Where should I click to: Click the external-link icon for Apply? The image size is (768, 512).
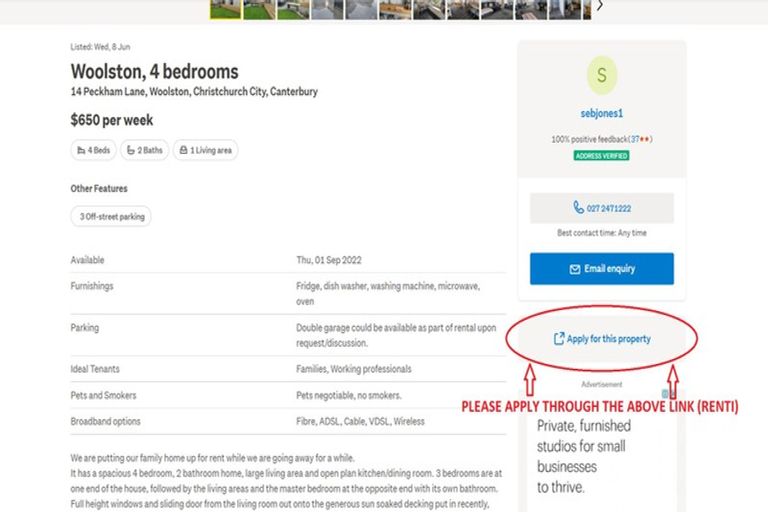[558, 339]
